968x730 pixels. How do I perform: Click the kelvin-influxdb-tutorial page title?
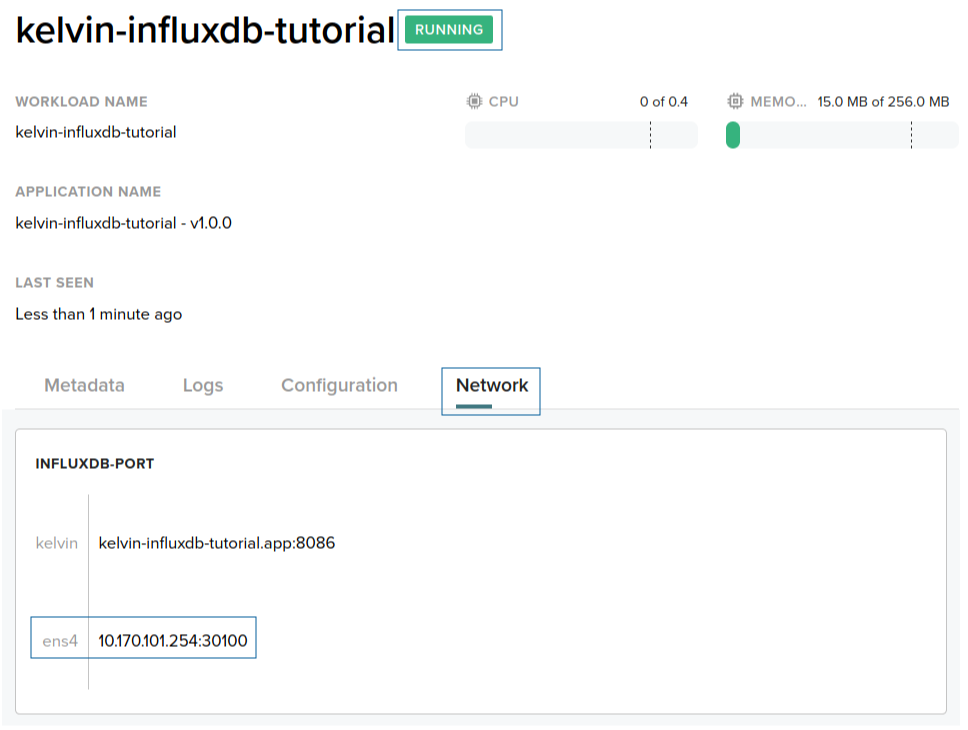(205, 30)
